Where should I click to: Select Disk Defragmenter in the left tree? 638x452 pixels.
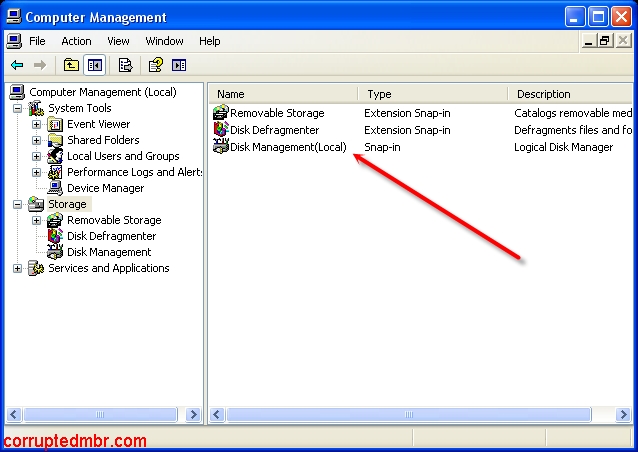(111, 236)
